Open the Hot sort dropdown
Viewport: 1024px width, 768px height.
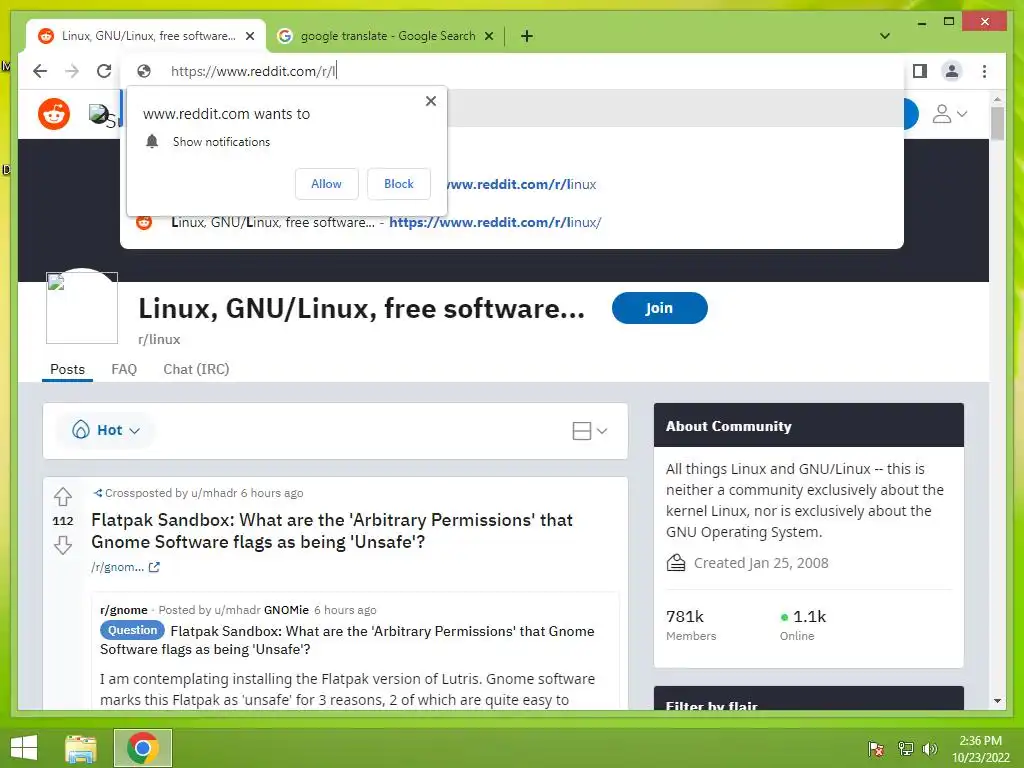[x=106, y=430]
